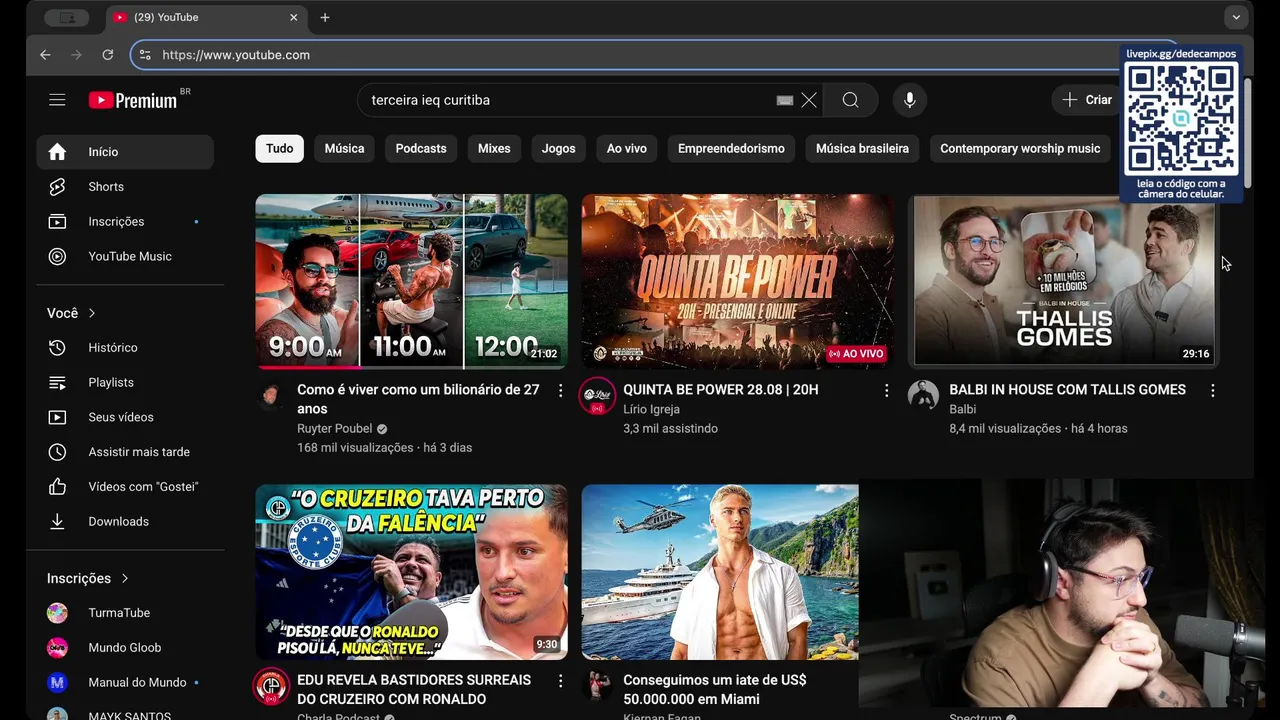Screen dimensions: 1280x720
Task: Open options menu for EDU REVELA video
Action: pos(560,681)
